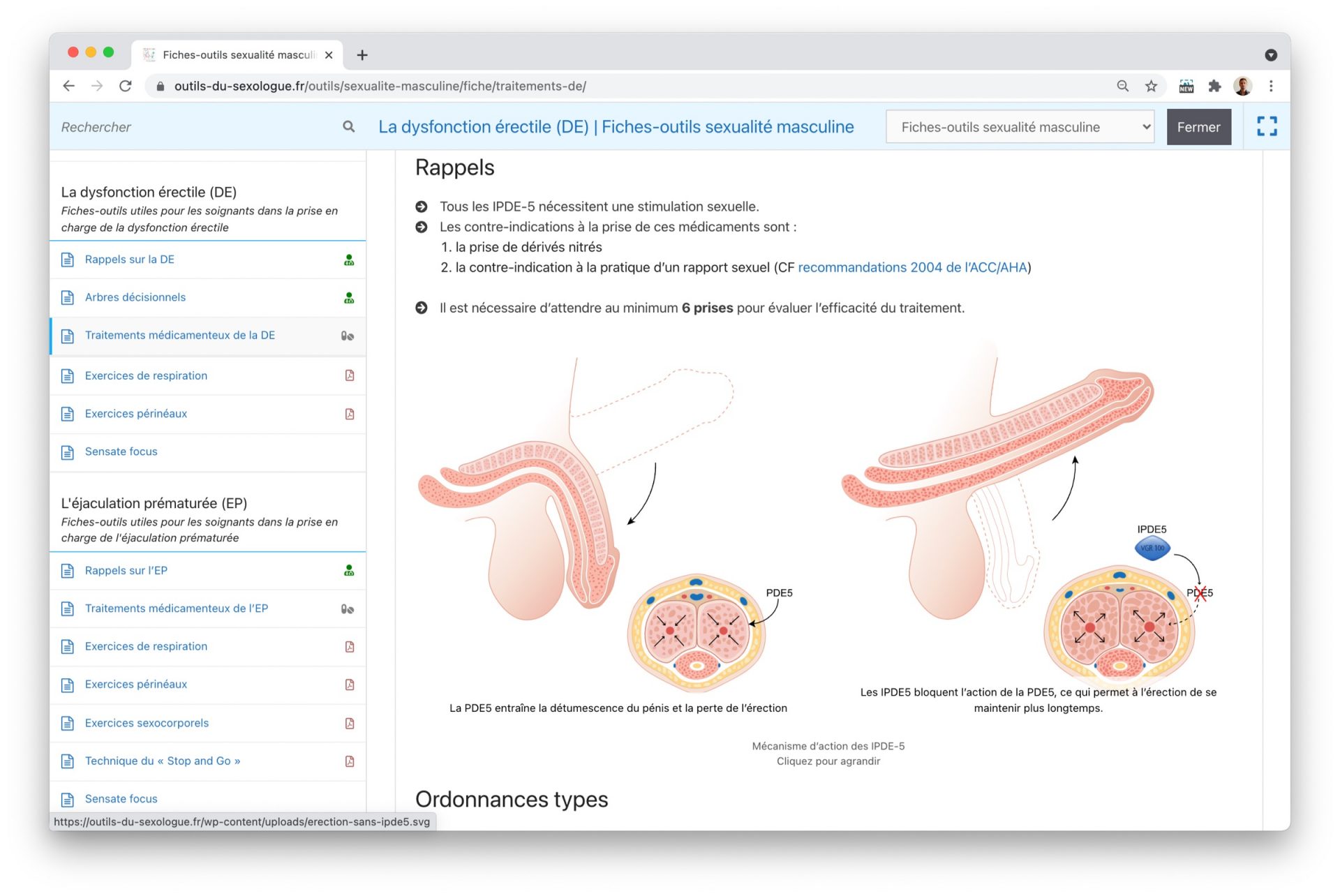Reload the page with the refresh icon
The width and height of the screenshot is (1340, 896).
click(126, 86)
